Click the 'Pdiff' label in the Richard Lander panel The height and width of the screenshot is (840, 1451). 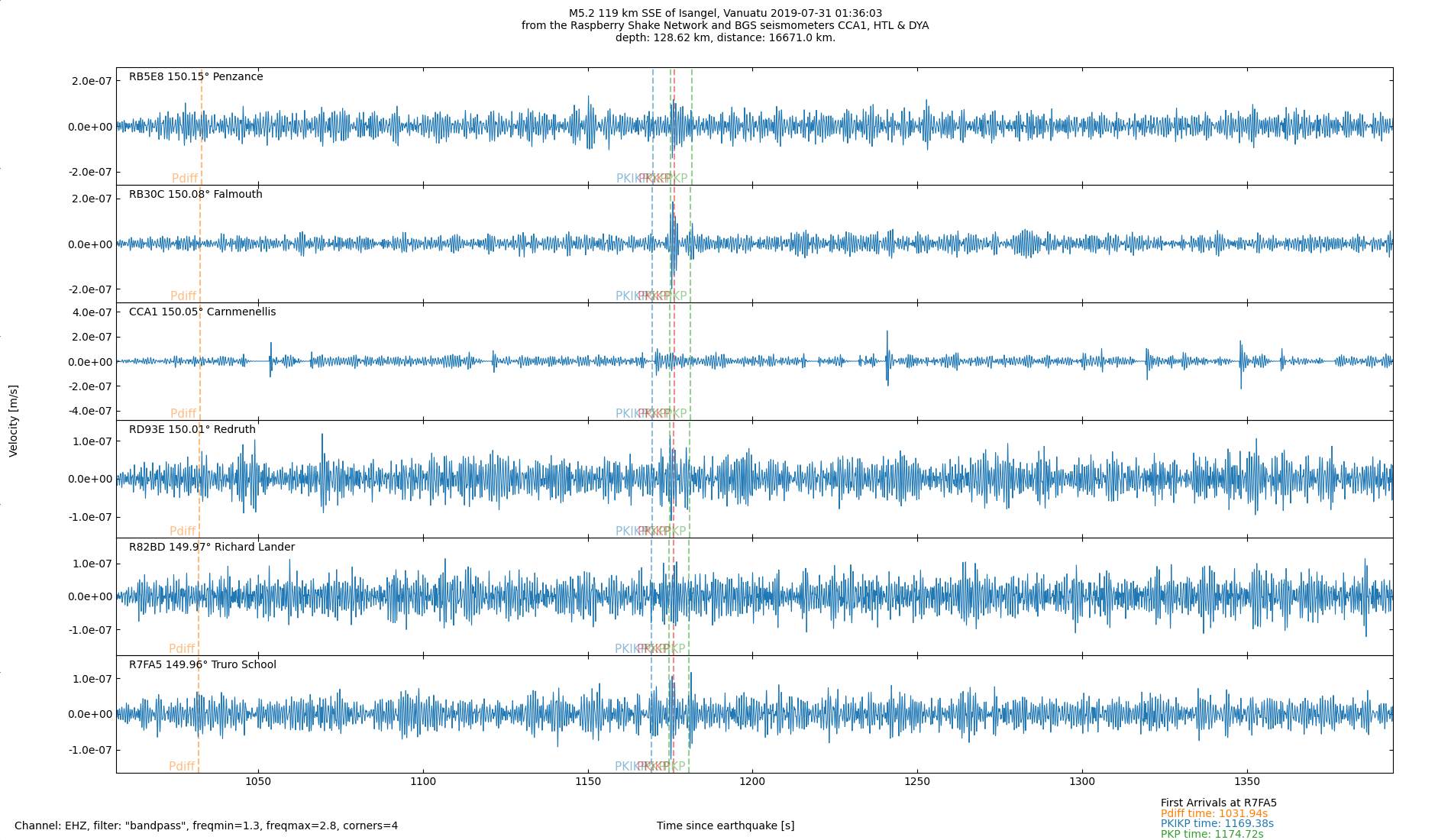182,649
